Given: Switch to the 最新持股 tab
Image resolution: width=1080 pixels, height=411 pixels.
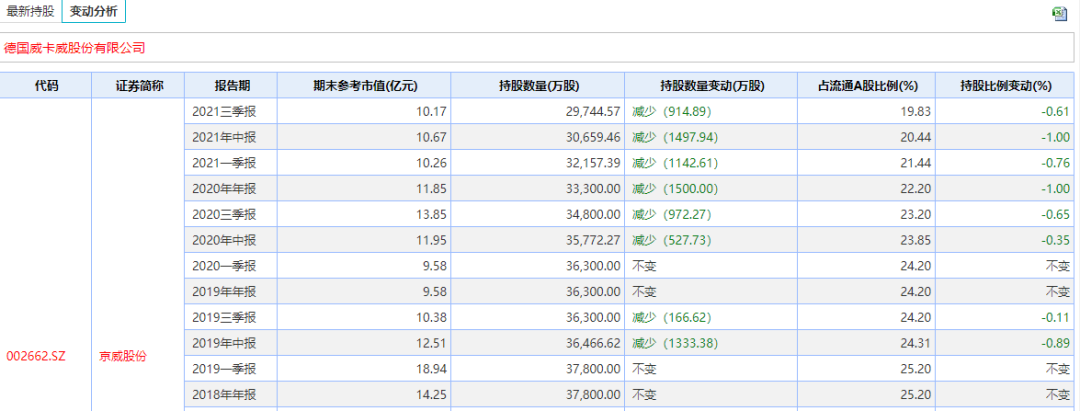Looking at the screenshot, I should click(x=30, y=12).
